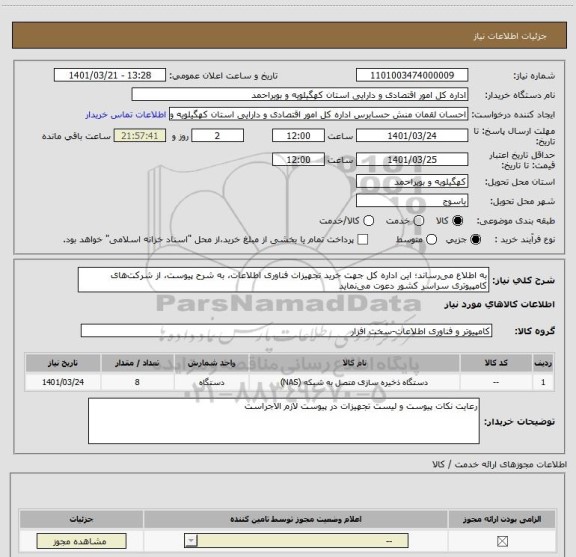Click the price validity 12:00 time field
576x557 pixels.
[298, 159]
